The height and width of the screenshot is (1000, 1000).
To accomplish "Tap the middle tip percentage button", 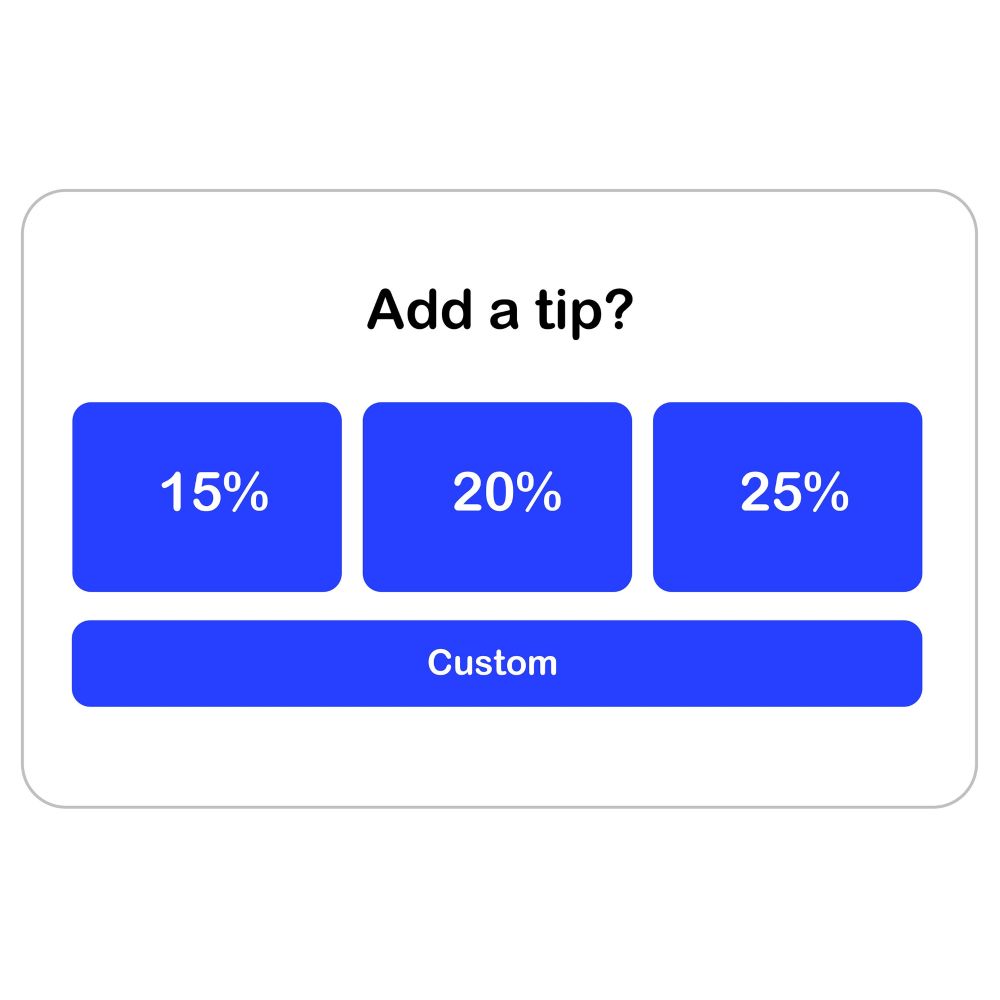I will [x=497, y=497].
